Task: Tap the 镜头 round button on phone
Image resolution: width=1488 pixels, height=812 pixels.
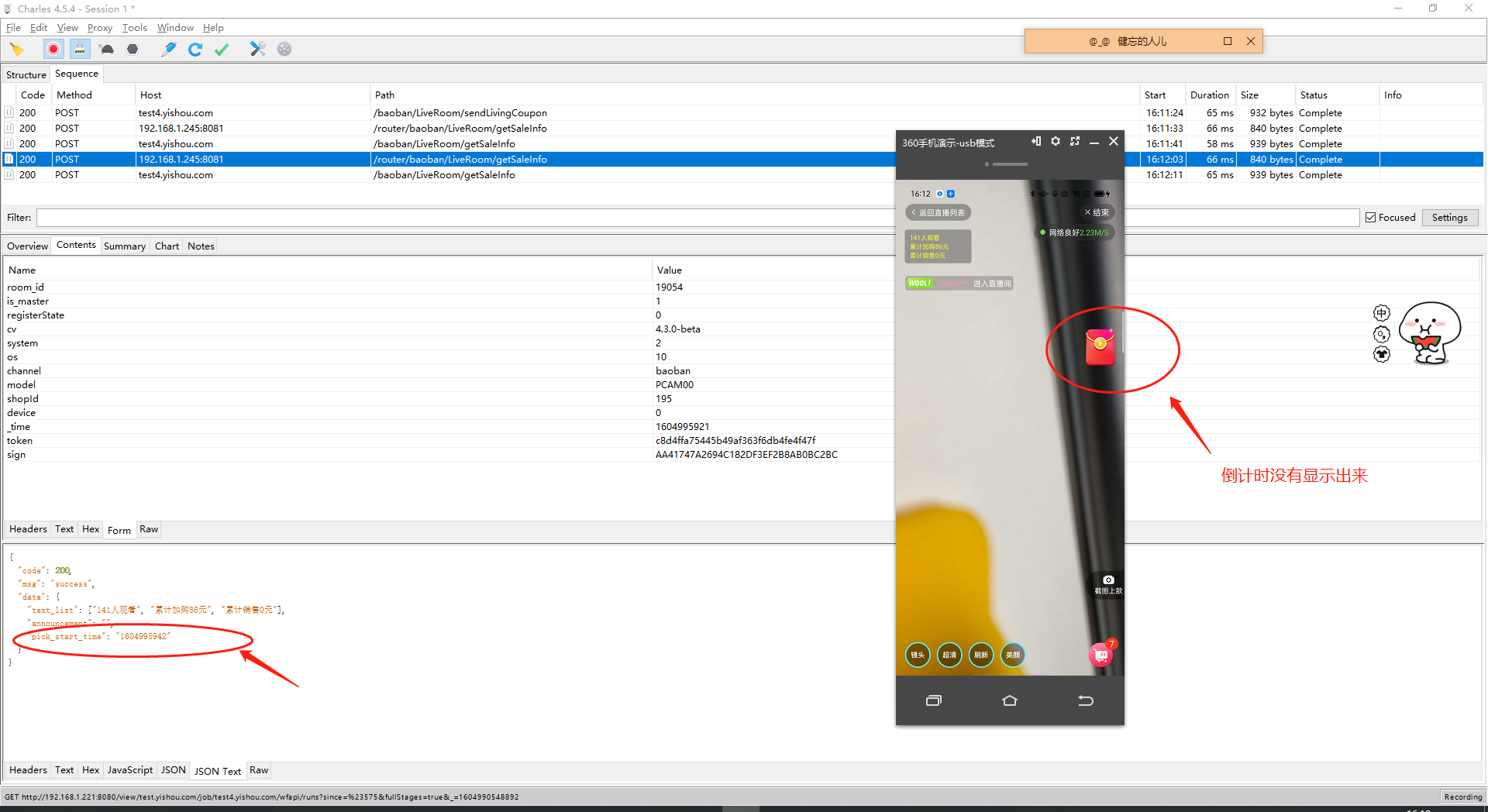Action: coord(918,655)
